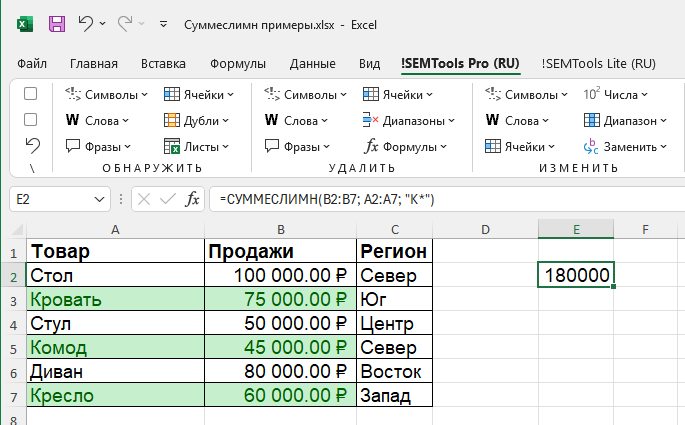
Task: Click the Select All corner triangle
Action: [17, 229]
